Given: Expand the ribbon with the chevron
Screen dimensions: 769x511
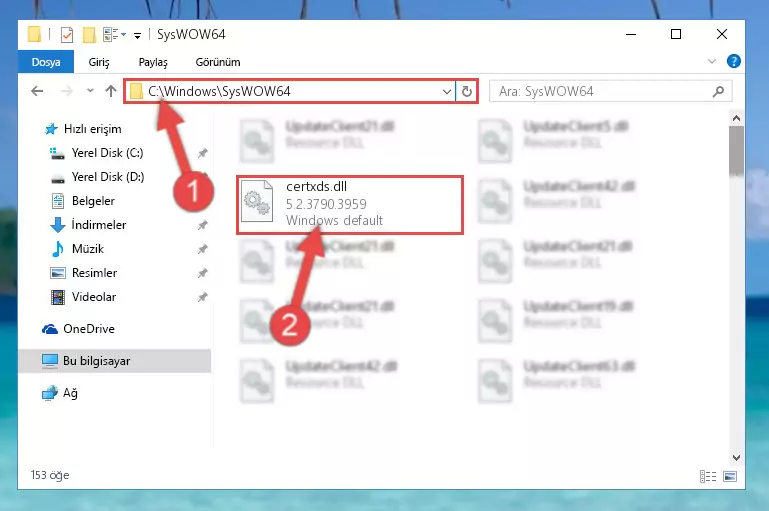Looking at the screenshot, I should (712, 61).
